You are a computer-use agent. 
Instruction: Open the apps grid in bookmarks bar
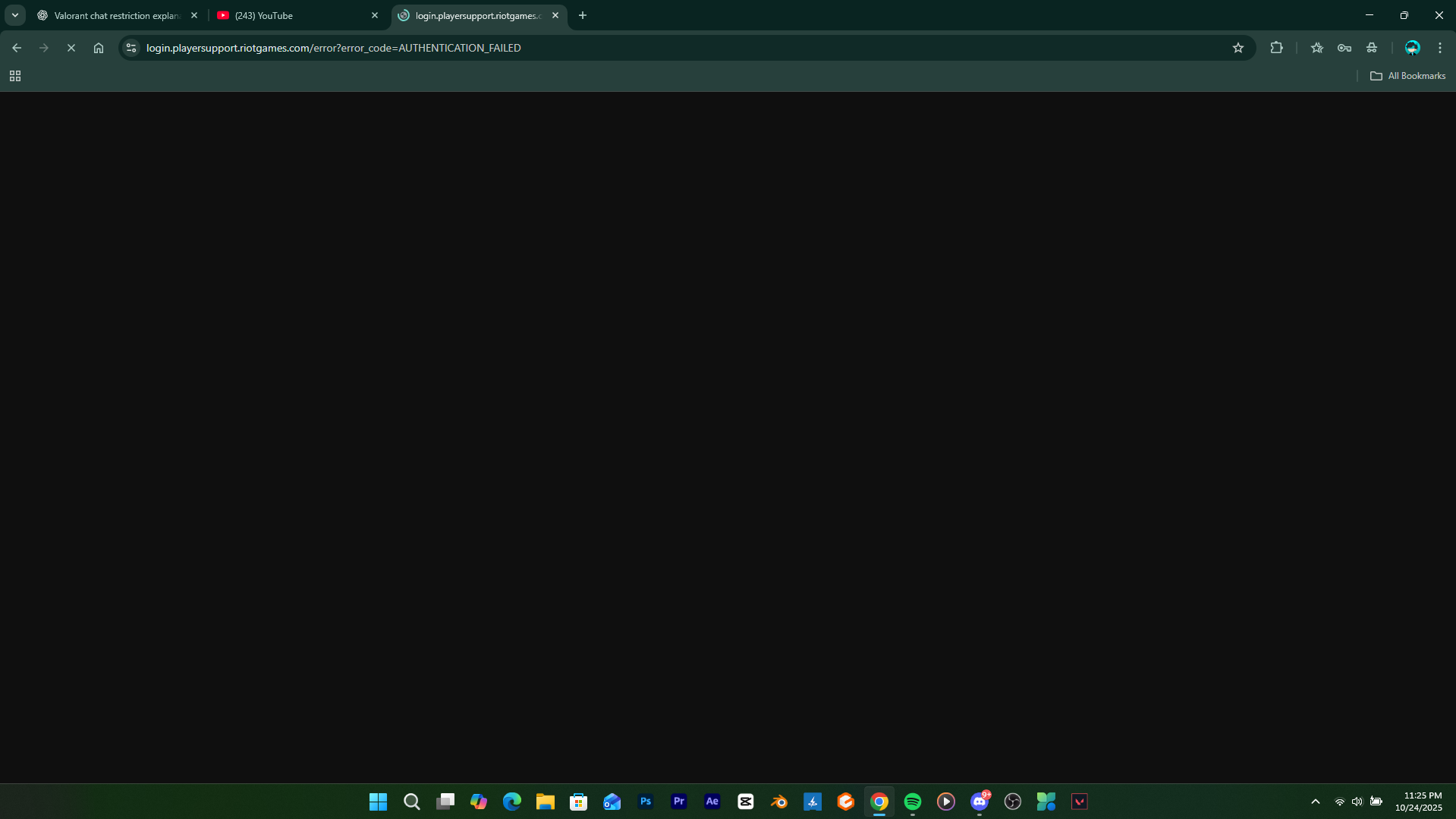tap(15, 76)
